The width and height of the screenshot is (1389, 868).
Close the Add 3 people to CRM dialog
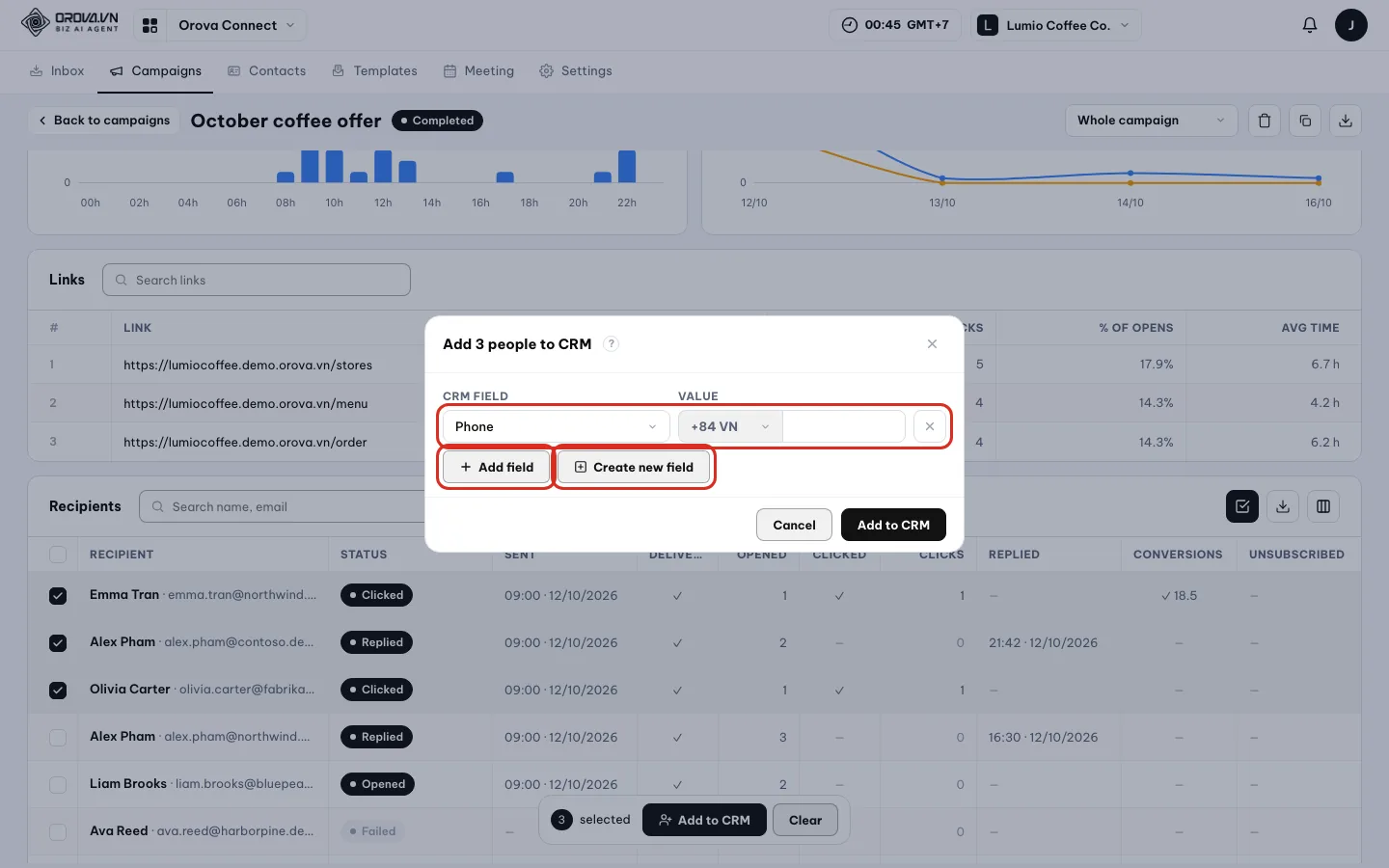(x=932, y=344)
